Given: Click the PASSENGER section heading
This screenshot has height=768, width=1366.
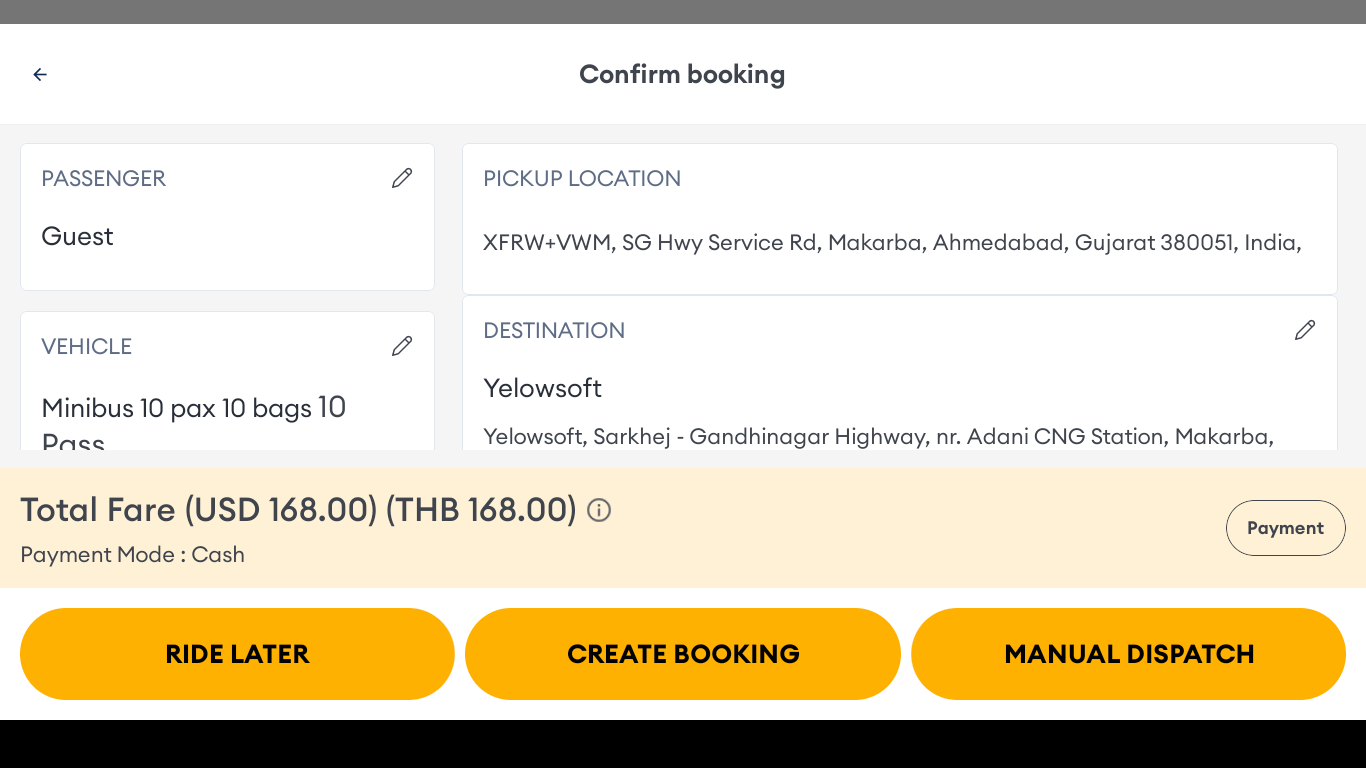Looking at the screenshot, I should (104, 179).
